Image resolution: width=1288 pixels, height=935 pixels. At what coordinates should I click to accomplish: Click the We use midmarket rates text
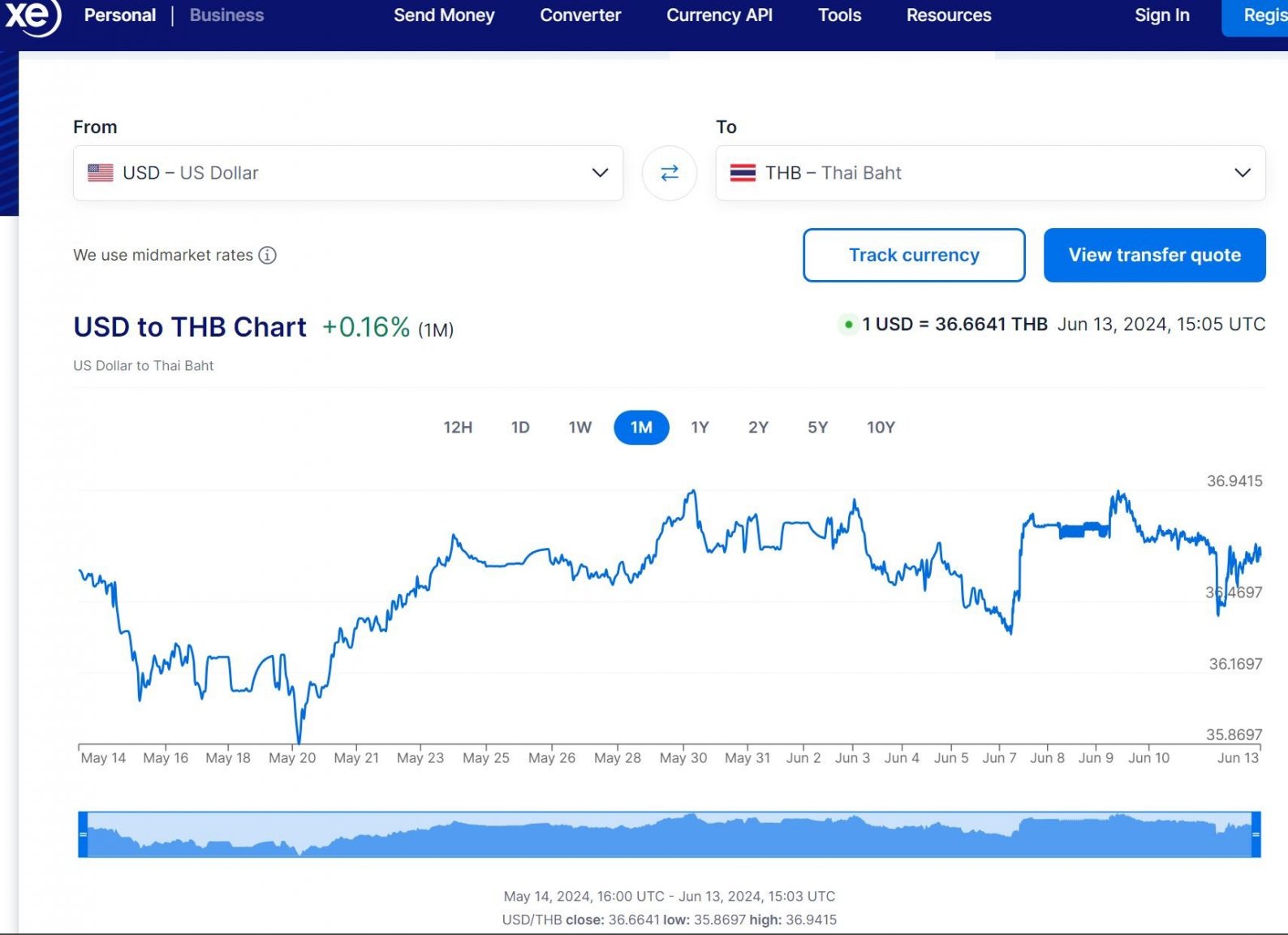tap(163, 255)
